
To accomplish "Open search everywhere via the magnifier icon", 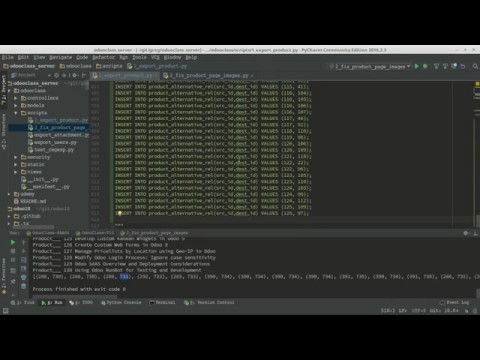I will tap(475, 66).
